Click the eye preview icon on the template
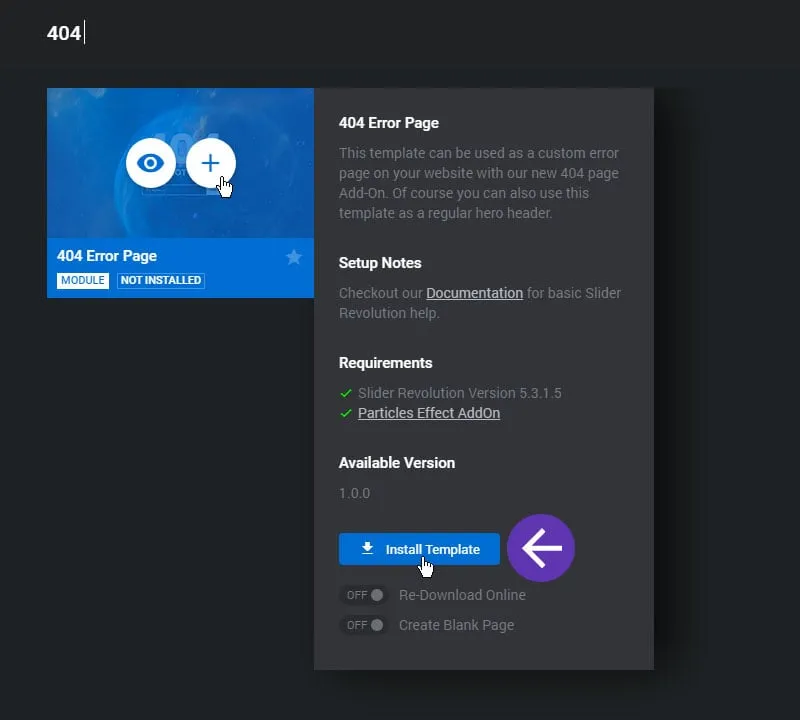The height and width of the screenshot is (720, 800). point(151,163)
